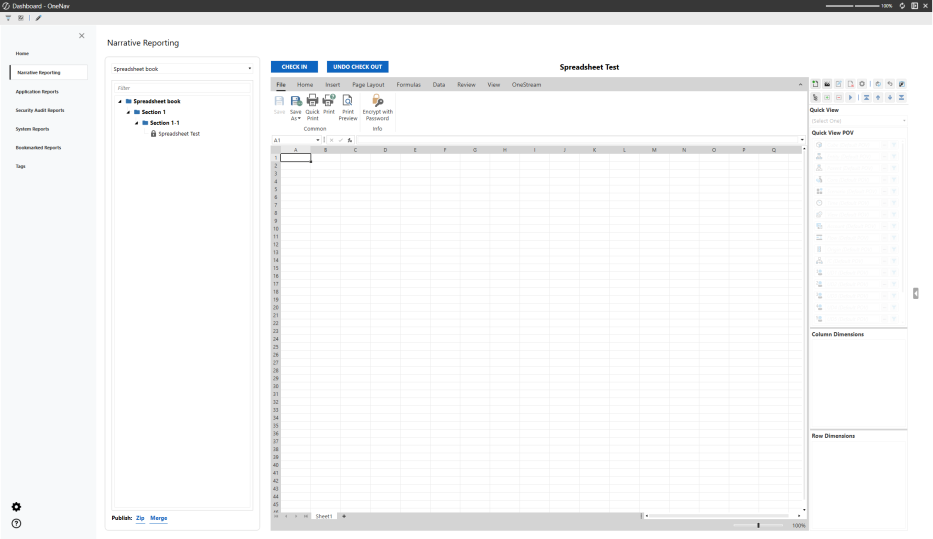Click the insert function fx icon
The width and height of the screenshot is (933, 539).
(350, 140)
